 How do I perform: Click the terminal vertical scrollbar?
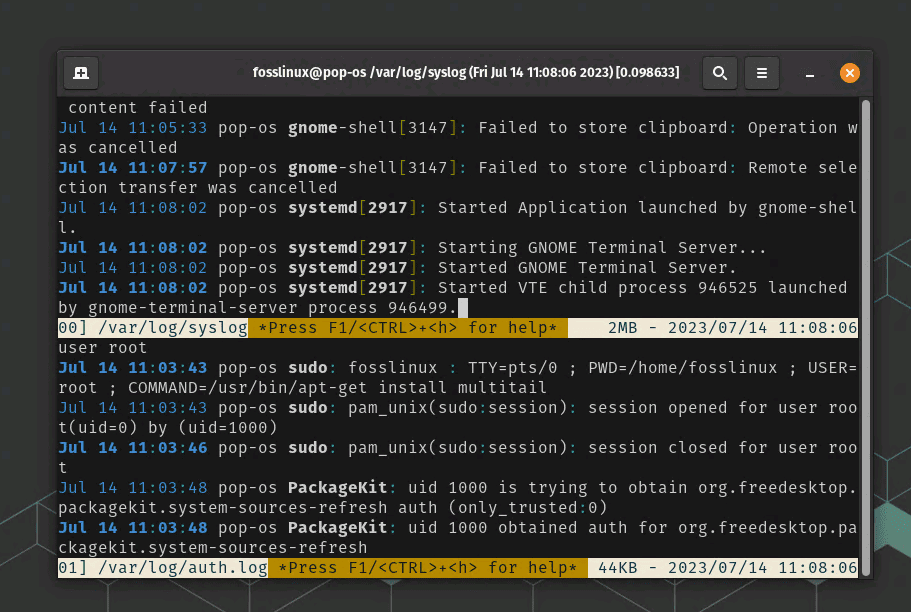point(866,337)
